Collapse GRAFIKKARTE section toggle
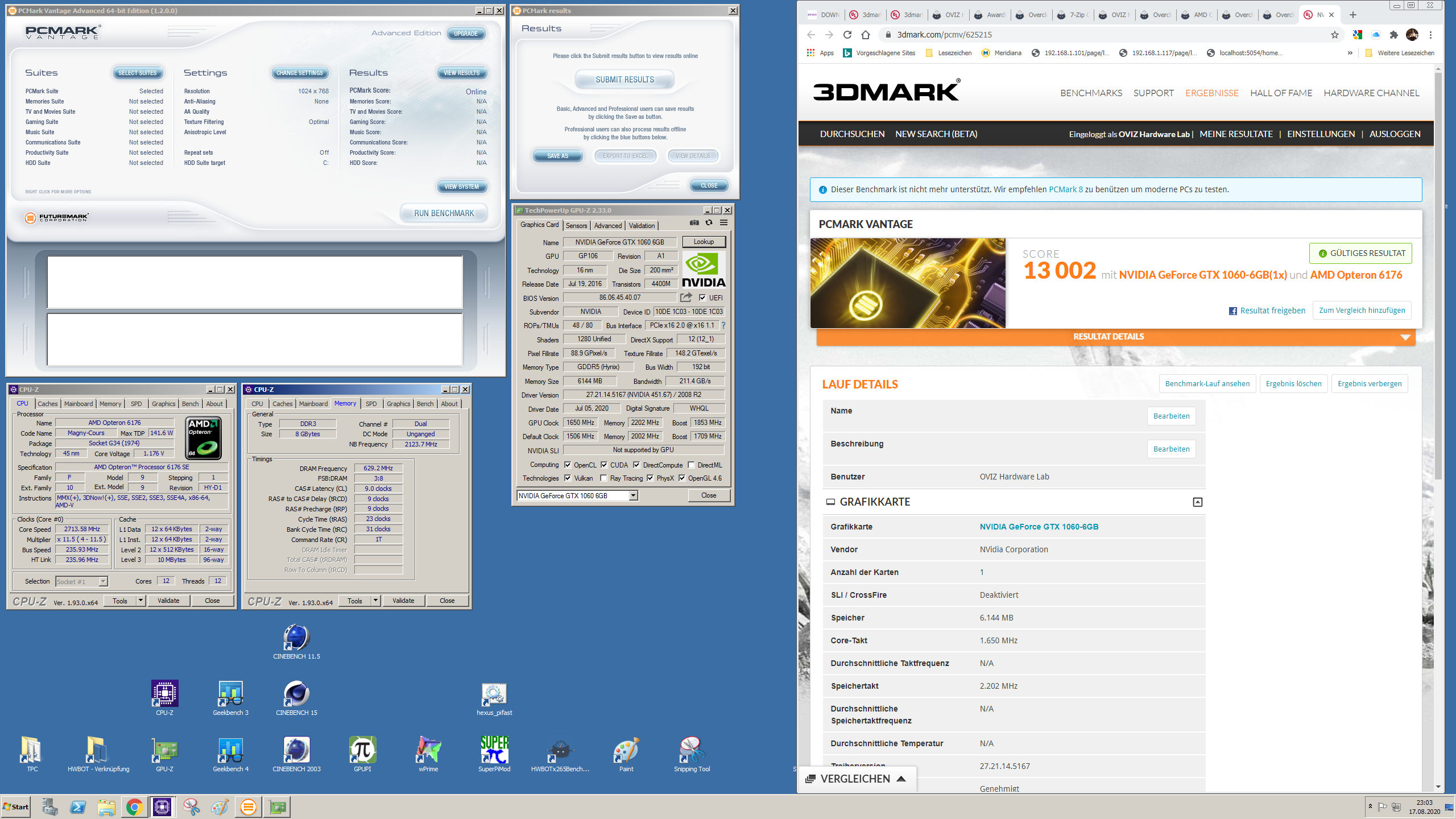This screenshot has height=819, width=1456. point(1197,502)
